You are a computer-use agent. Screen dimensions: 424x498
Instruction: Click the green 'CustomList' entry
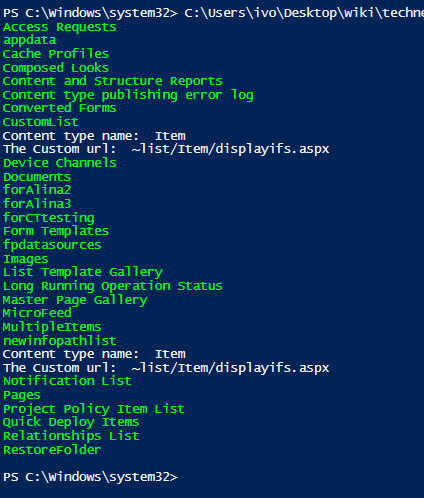coord(41,122)
